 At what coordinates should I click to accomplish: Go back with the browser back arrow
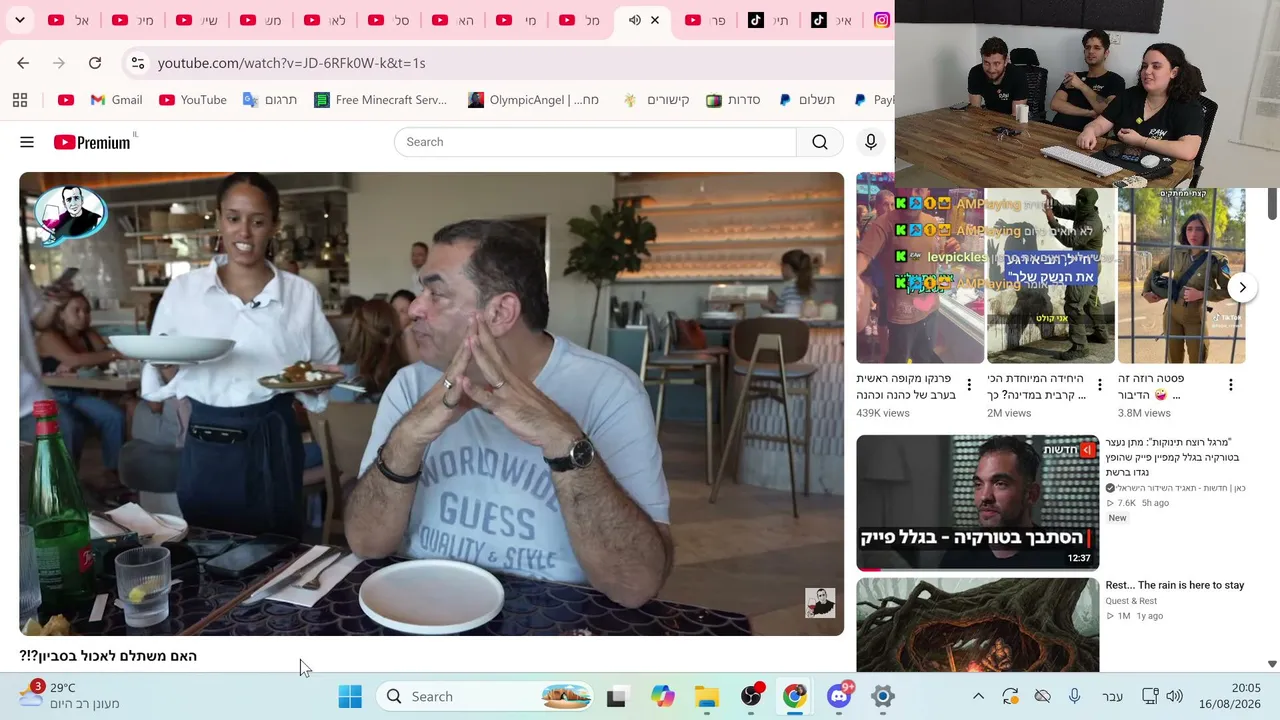pyautogui.click(x=23, y=63)
